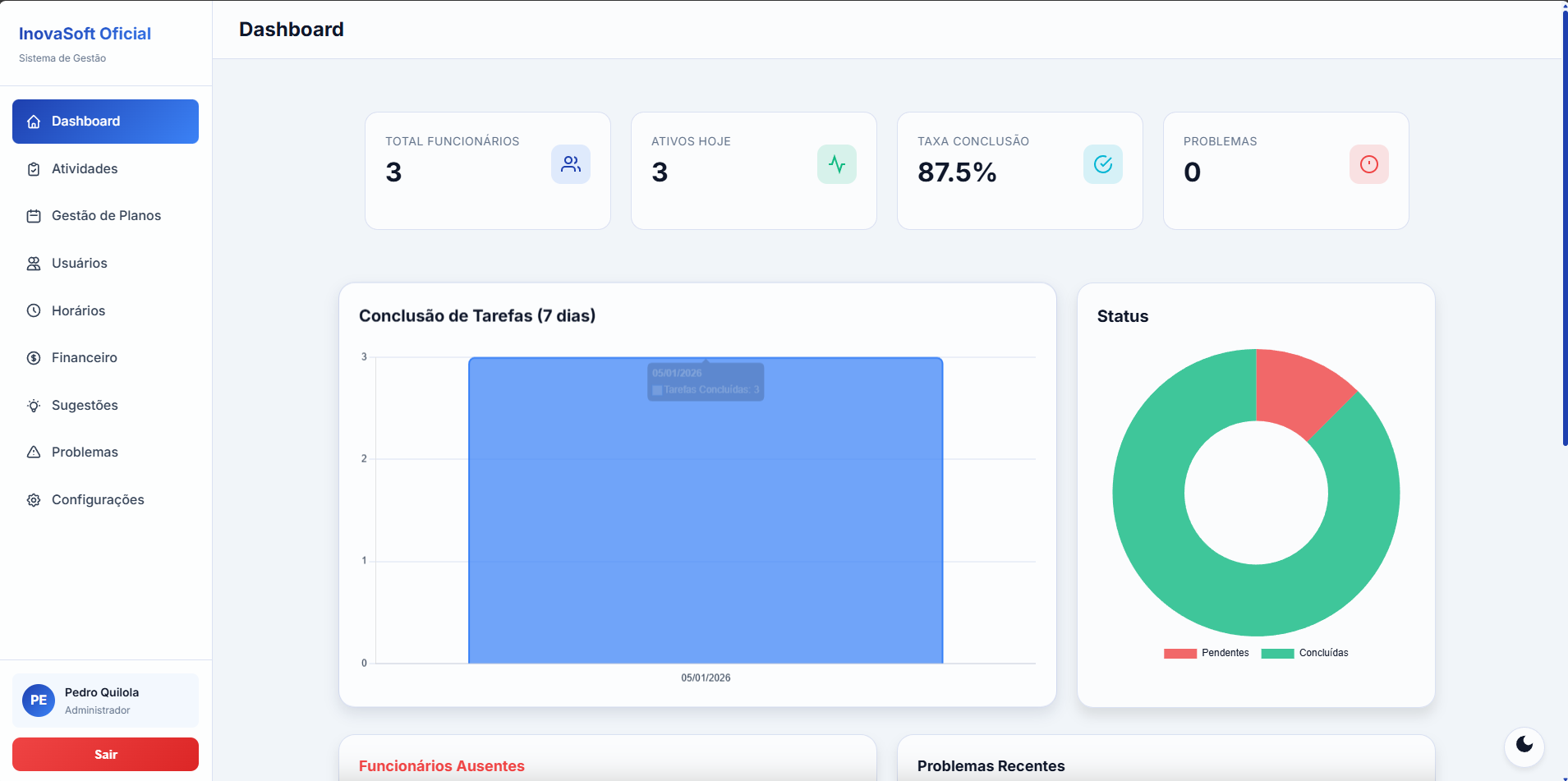Open Gestão de Planos from the sidebar
Screen dimensions: 1568x781
click(x=105, y=215)
